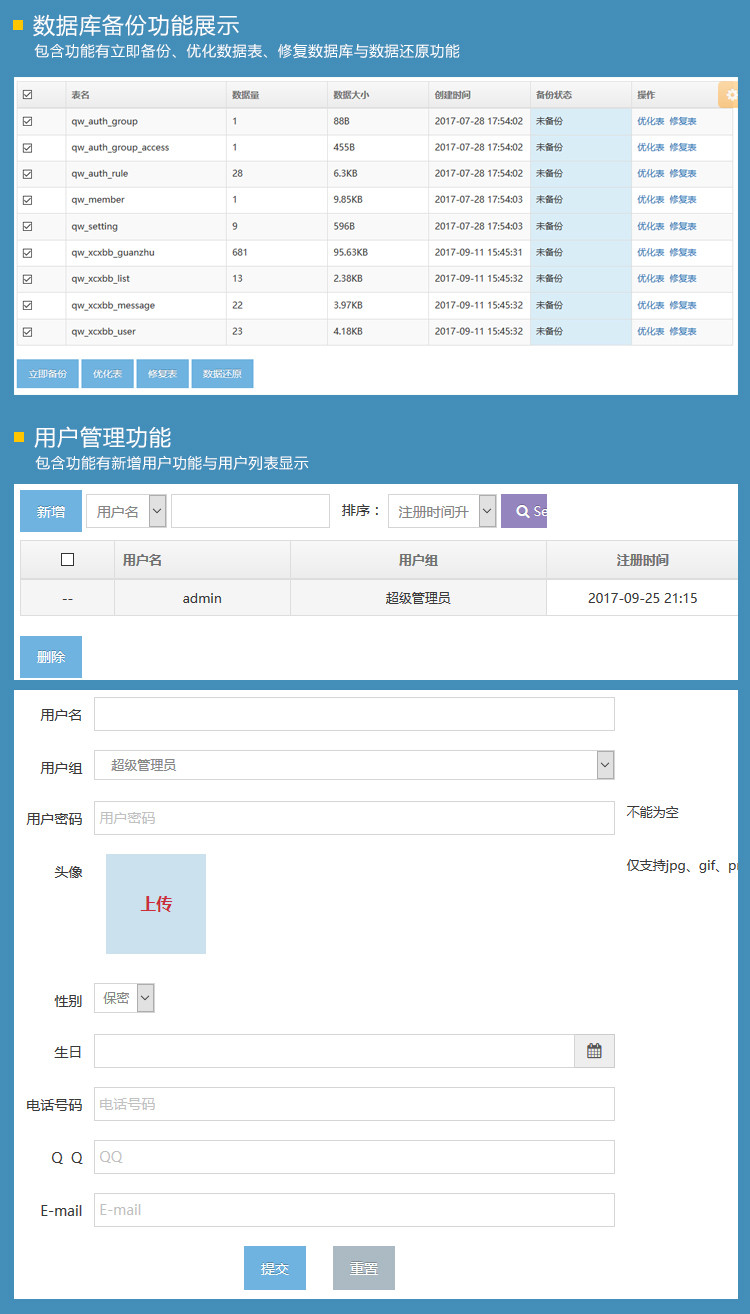
Task: Toggle the select-all checkbox in backup table header
Action: tap(27, 95)
